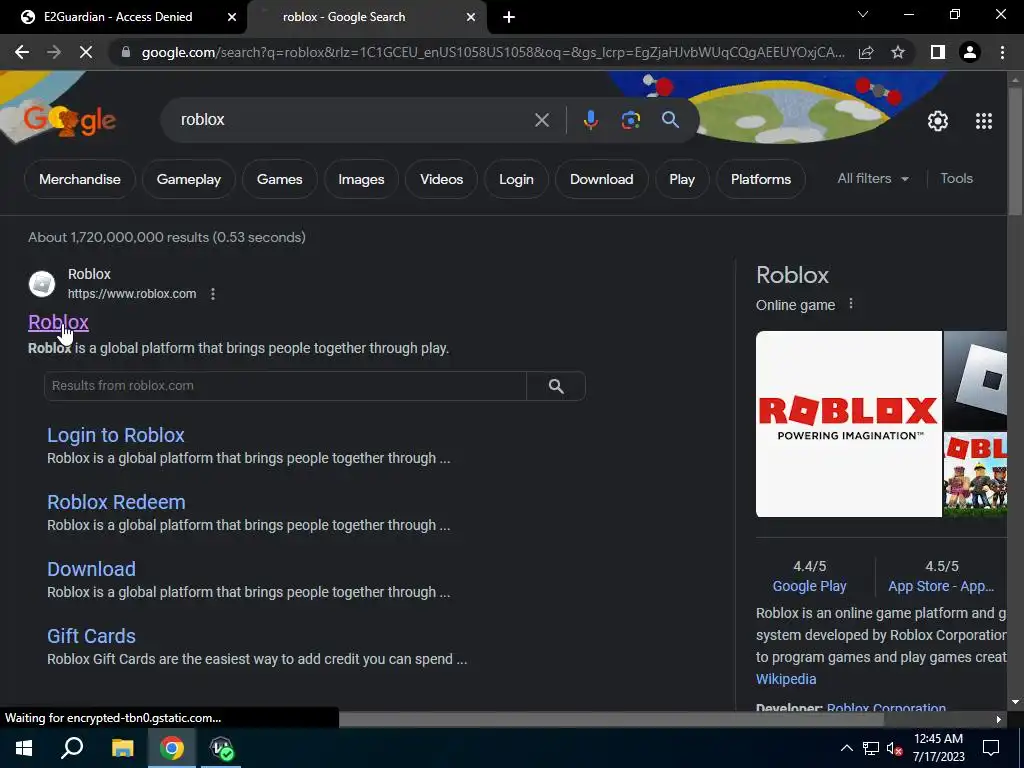The width and height of the screenshot is (1024, 768).
Task: Open the main Roblox result link
Action: pyautogui.click(x=58, y=322)
